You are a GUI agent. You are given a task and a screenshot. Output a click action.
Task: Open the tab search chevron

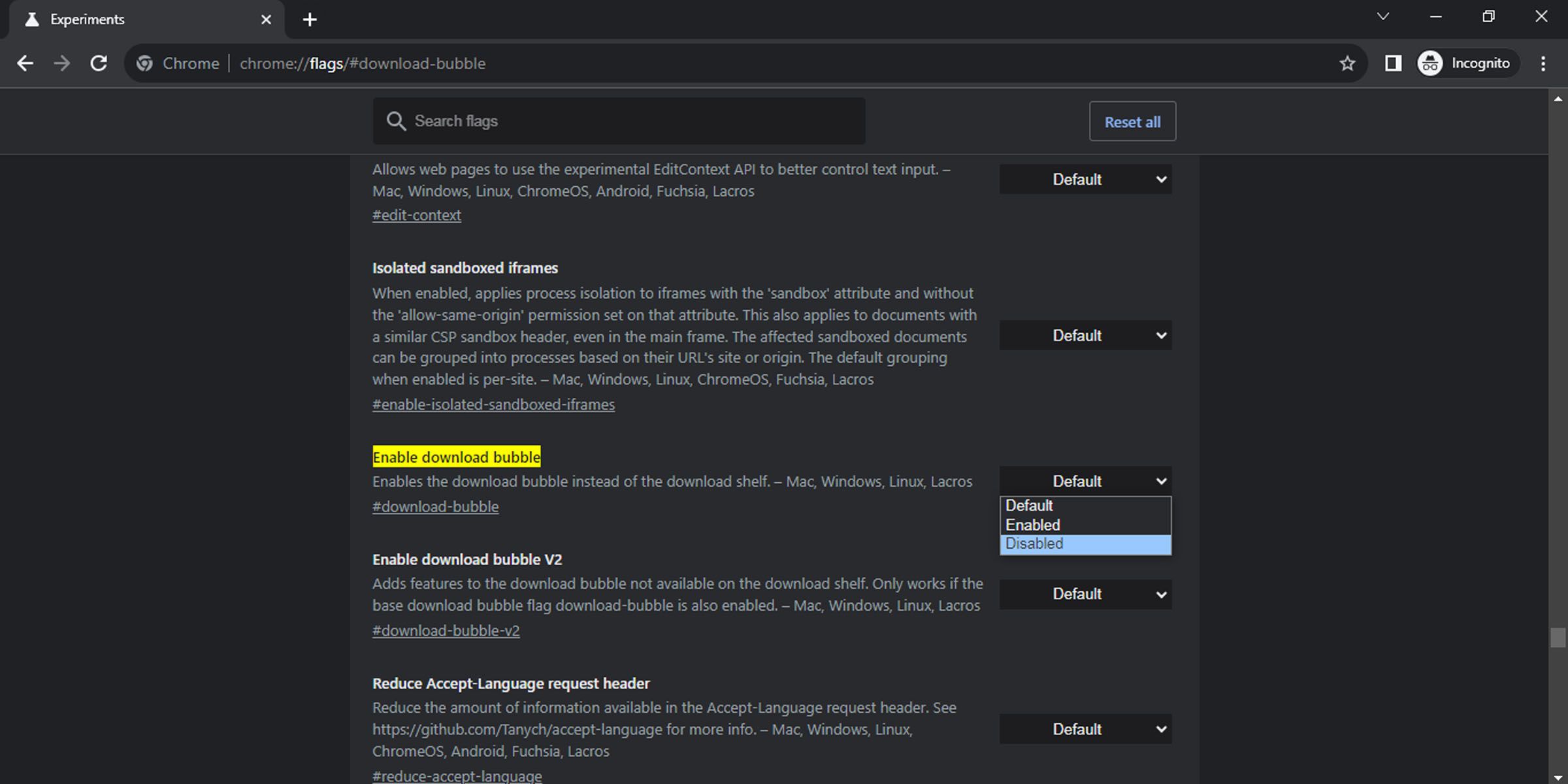[1383, 16]
